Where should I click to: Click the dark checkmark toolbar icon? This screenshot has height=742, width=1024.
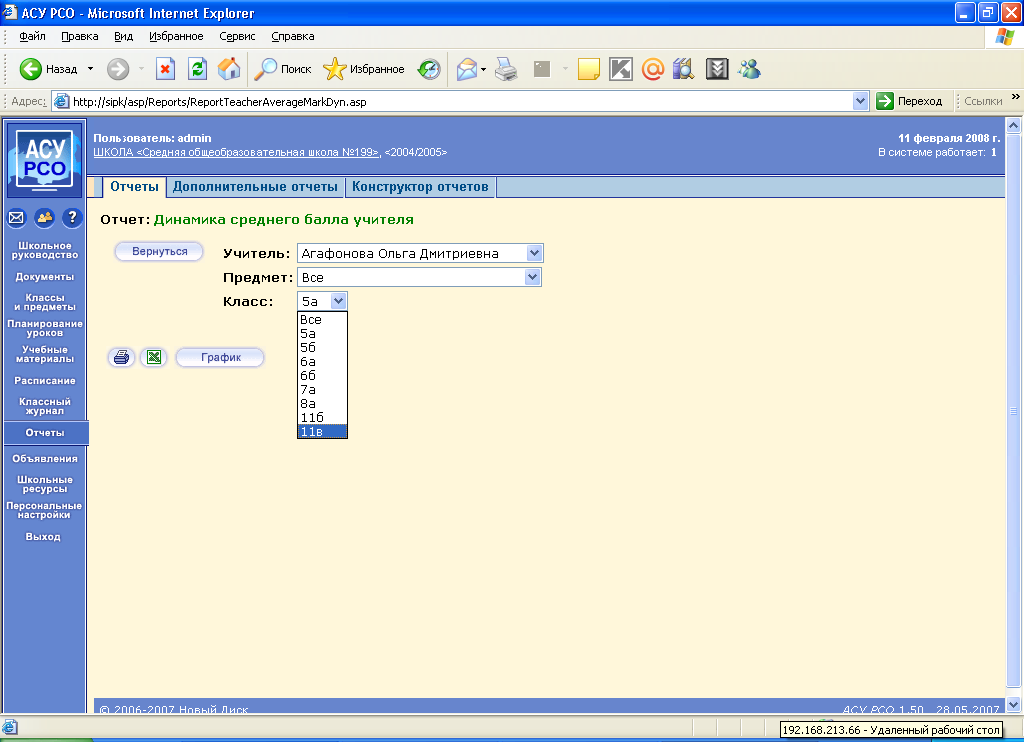716,69
